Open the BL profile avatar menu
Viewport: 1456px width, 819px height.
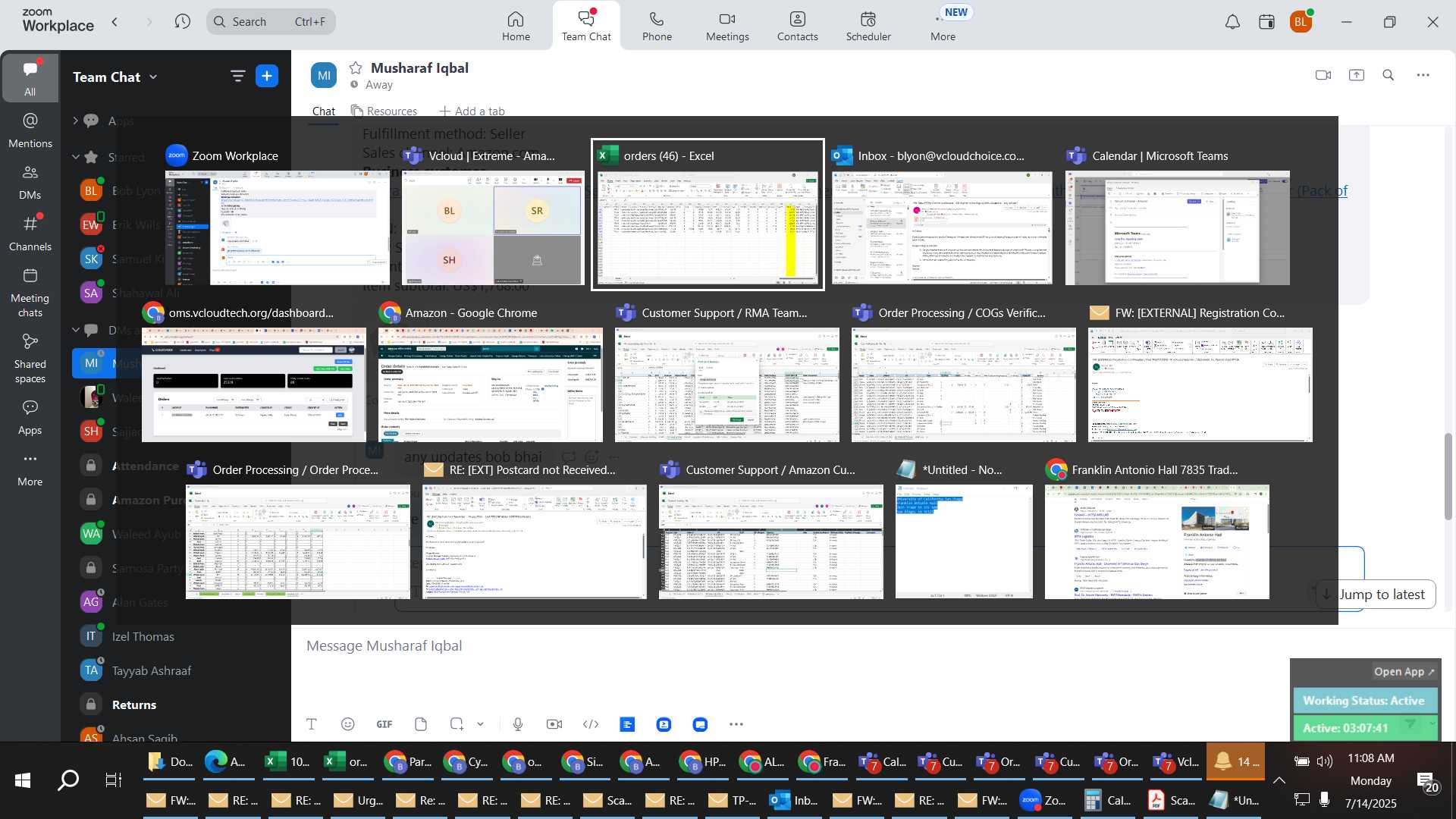1301,22
